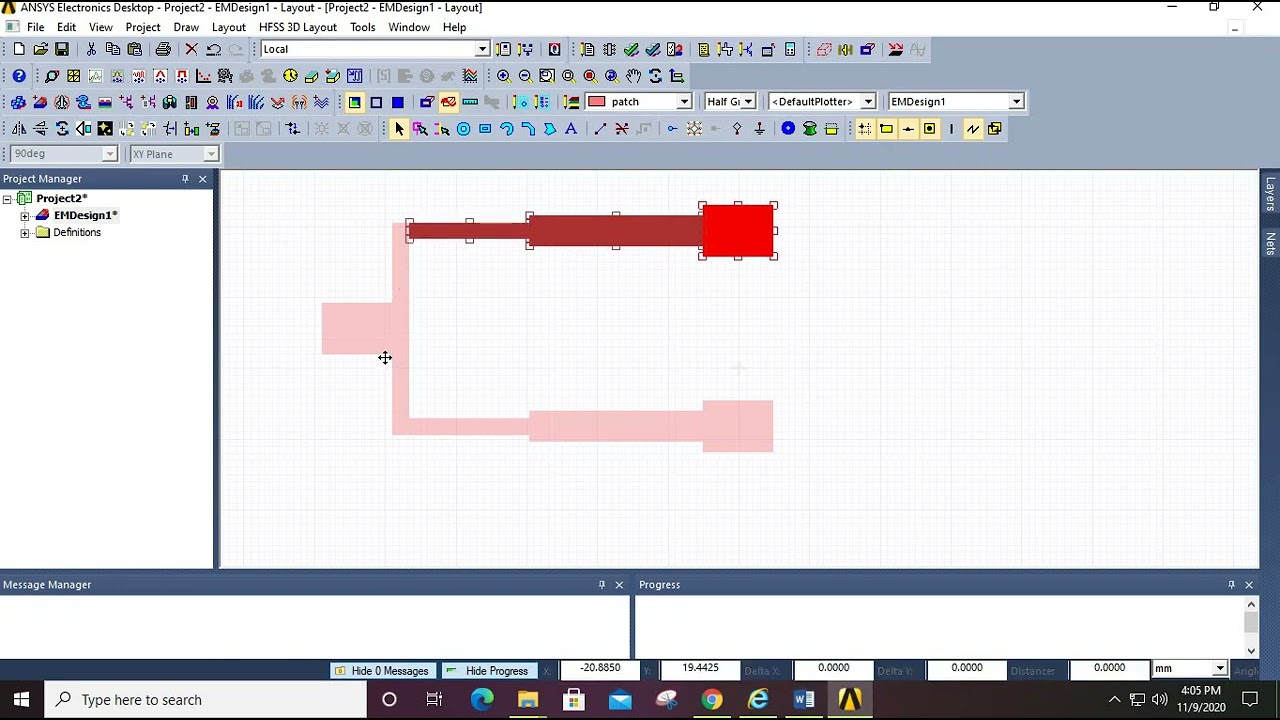Open the patch layer dropdown
The image size is (1280, 720).
coord(684,102)
